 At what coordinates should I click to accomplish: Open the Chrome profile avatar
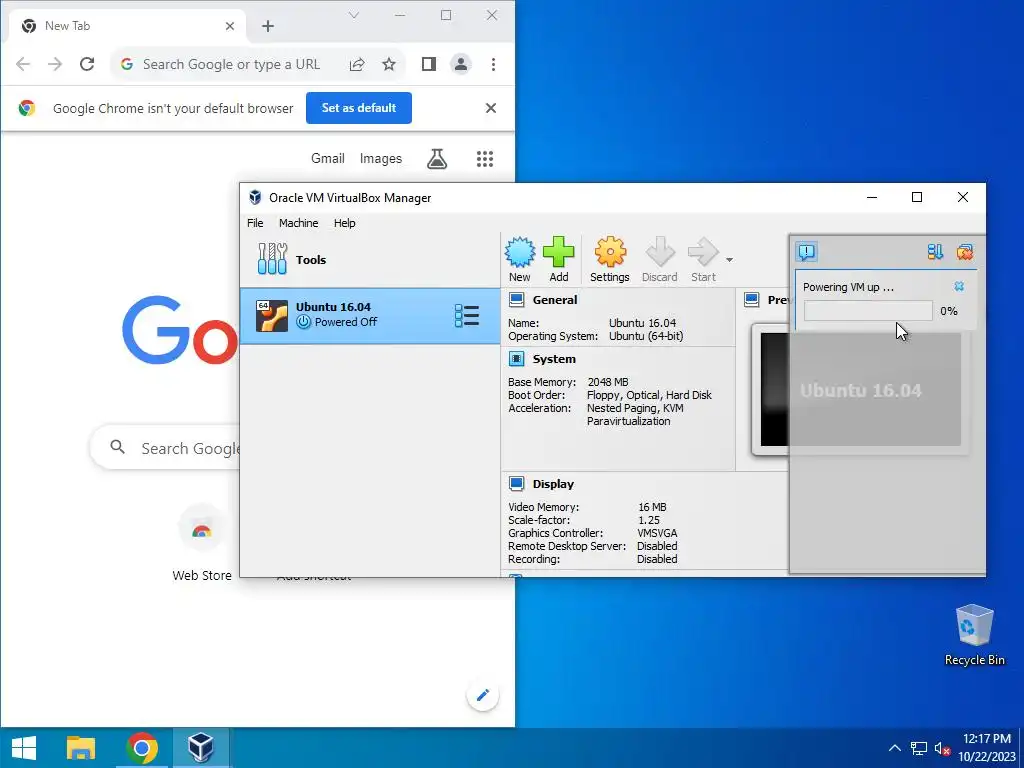point(460,64)
